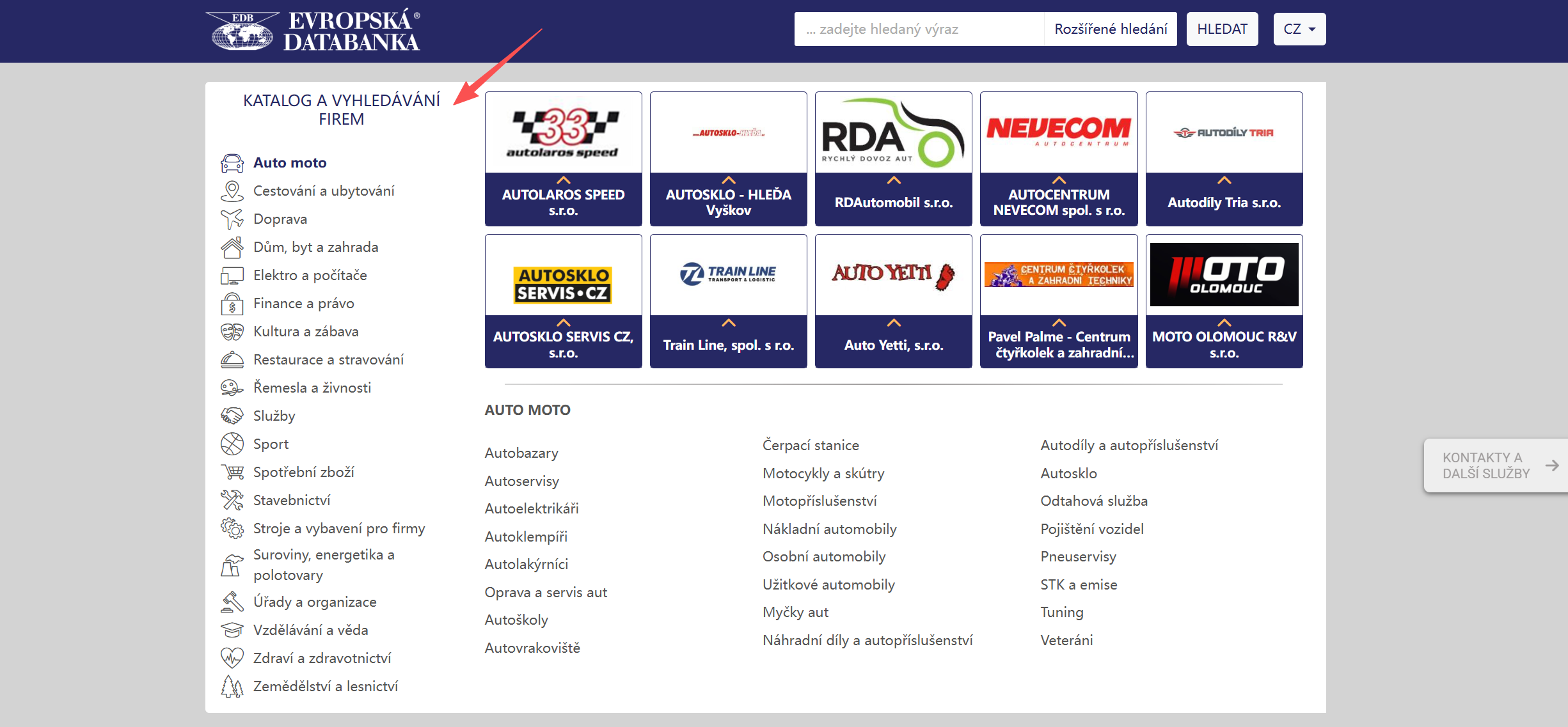Select the Sport category in sidebar
This screenshot has width=1568, height=727.
coord(271,444)
